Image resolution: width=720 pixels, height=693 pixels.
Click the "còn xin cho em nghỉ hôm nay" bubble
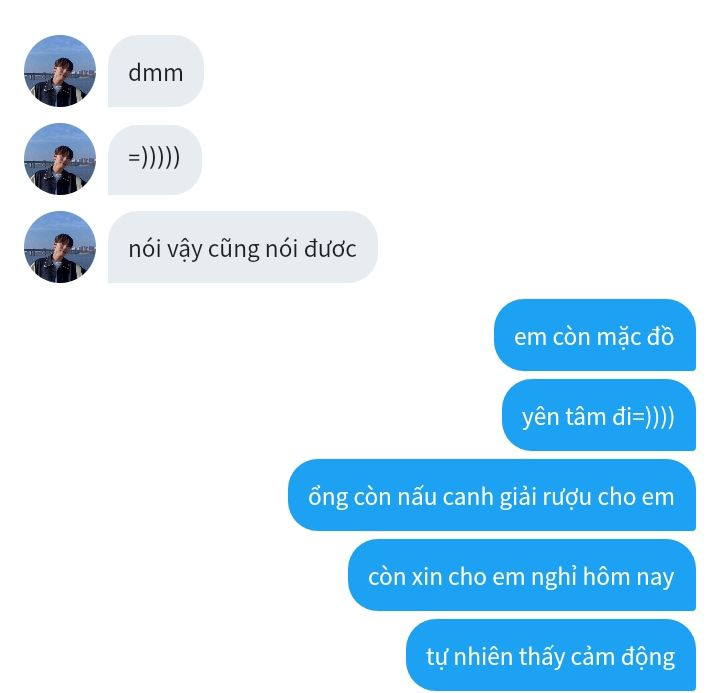522,575
